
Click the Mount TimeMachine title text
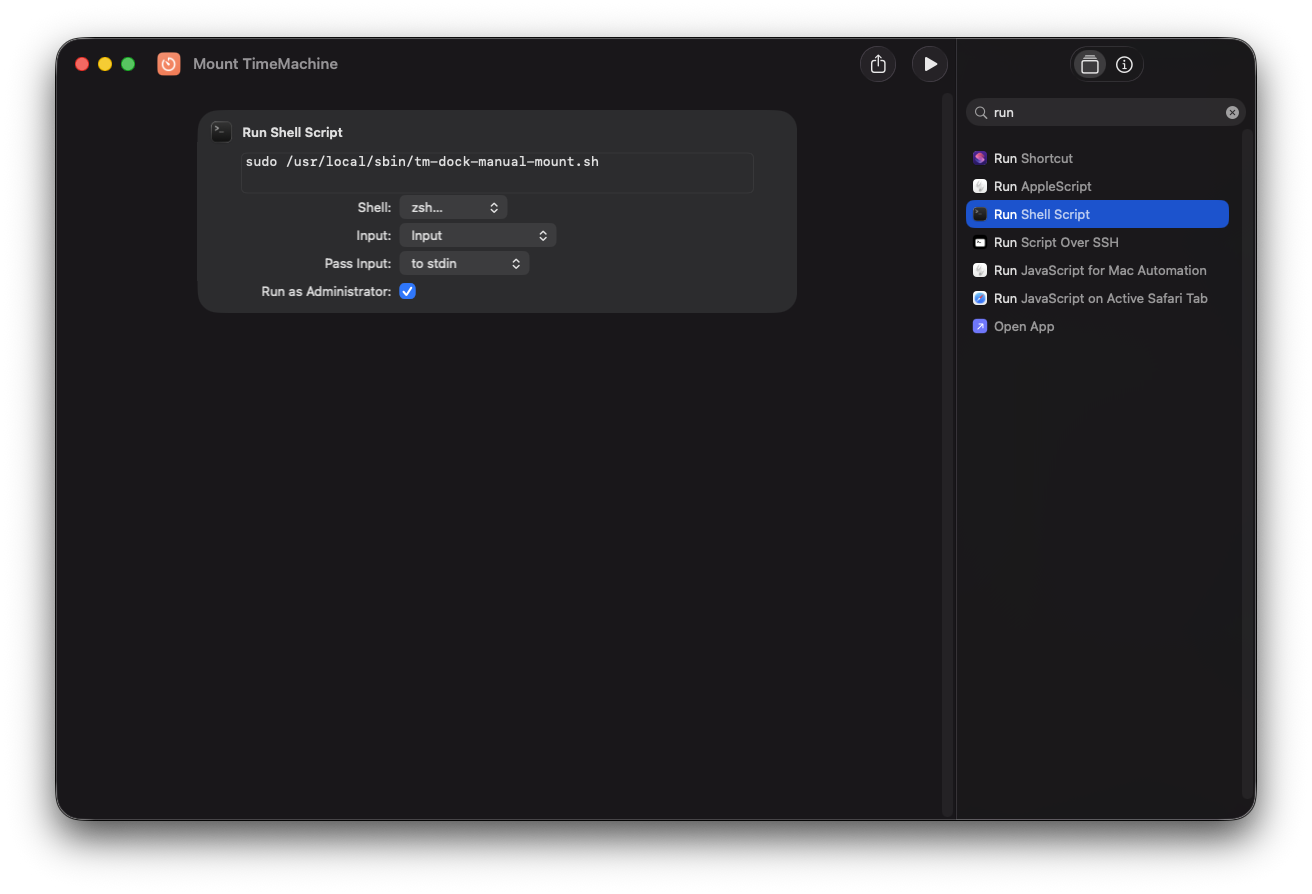[x=265, y=64]
